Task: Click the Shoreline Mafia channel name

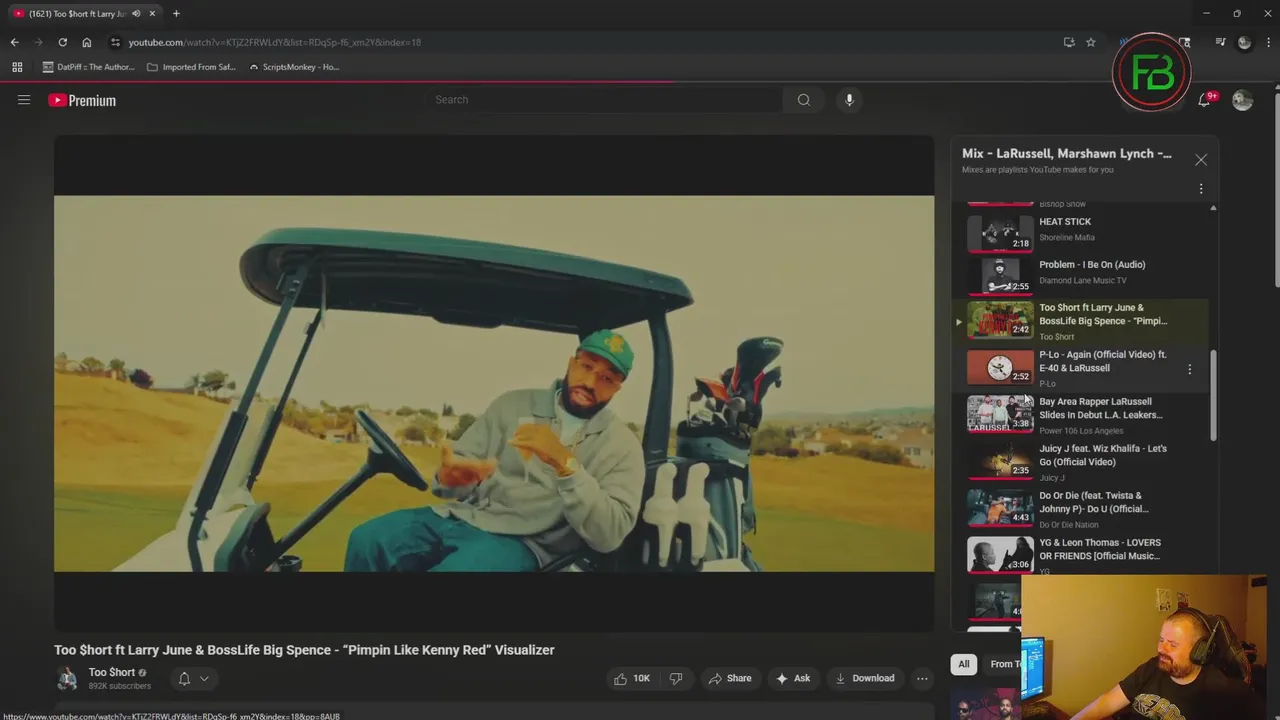Action: [1067, 238]
